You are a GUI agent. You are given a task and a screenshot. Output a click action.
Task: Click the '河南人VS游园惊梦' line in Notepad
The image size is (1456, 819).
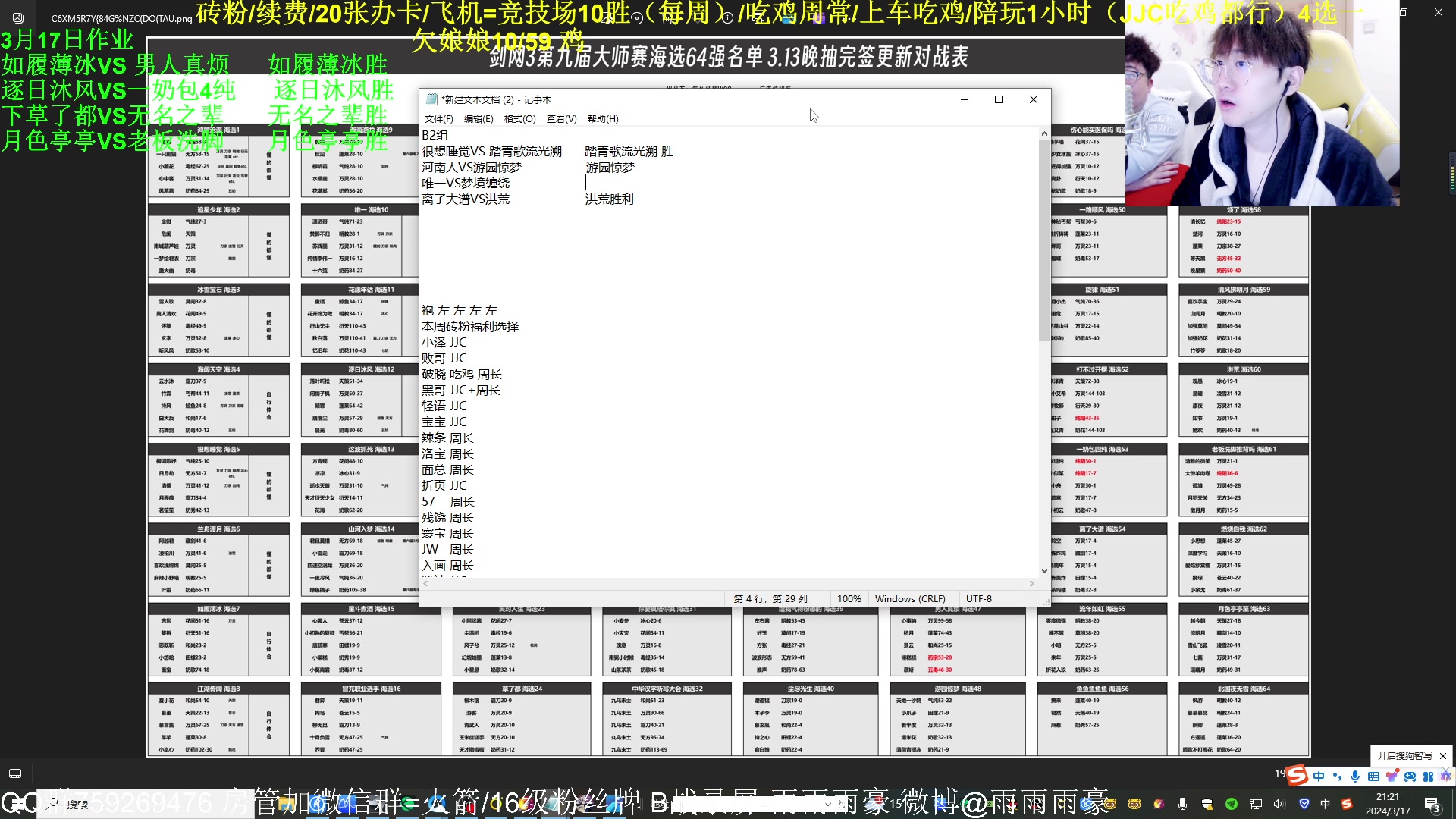[x=472, y=168]
